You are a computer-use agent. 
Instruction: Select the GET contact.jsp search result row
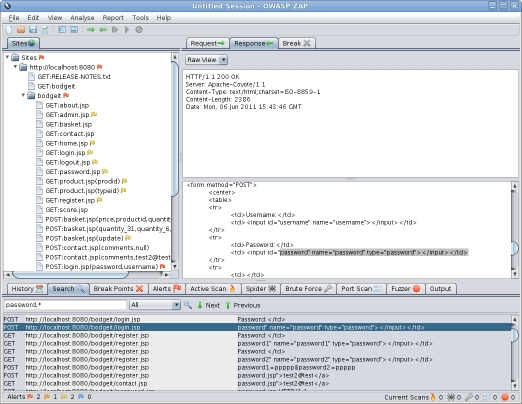[257, 383]
